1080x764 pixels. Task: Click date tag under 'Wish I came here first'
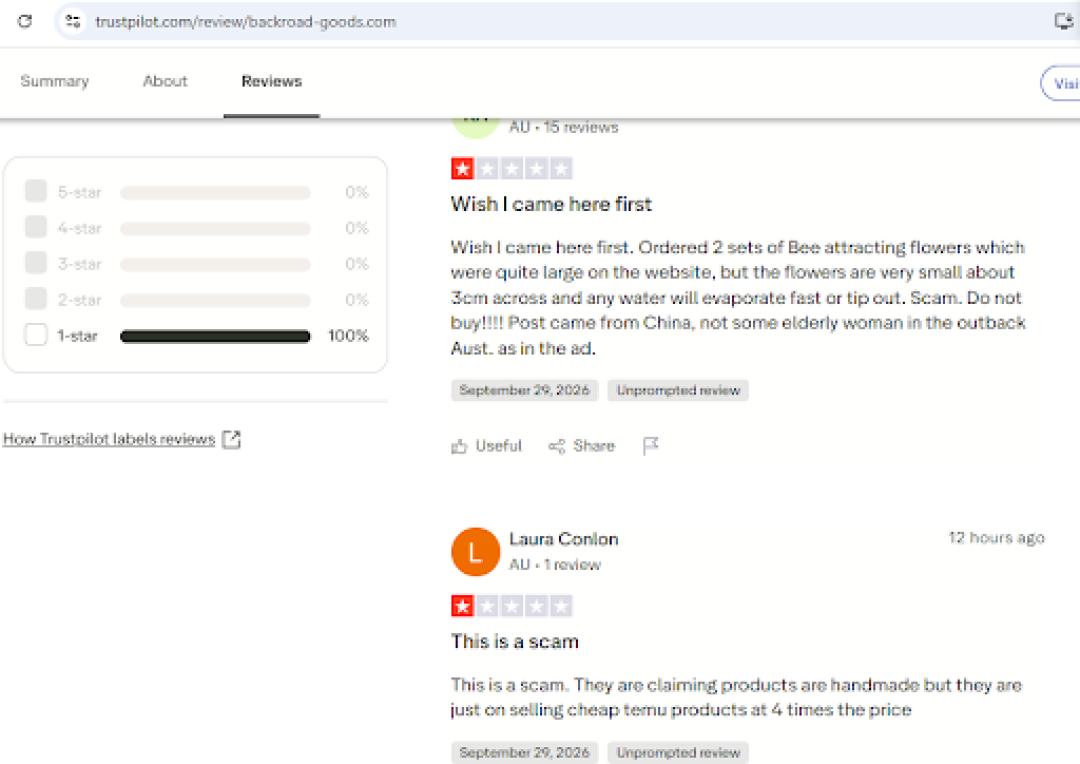(524, 390)
